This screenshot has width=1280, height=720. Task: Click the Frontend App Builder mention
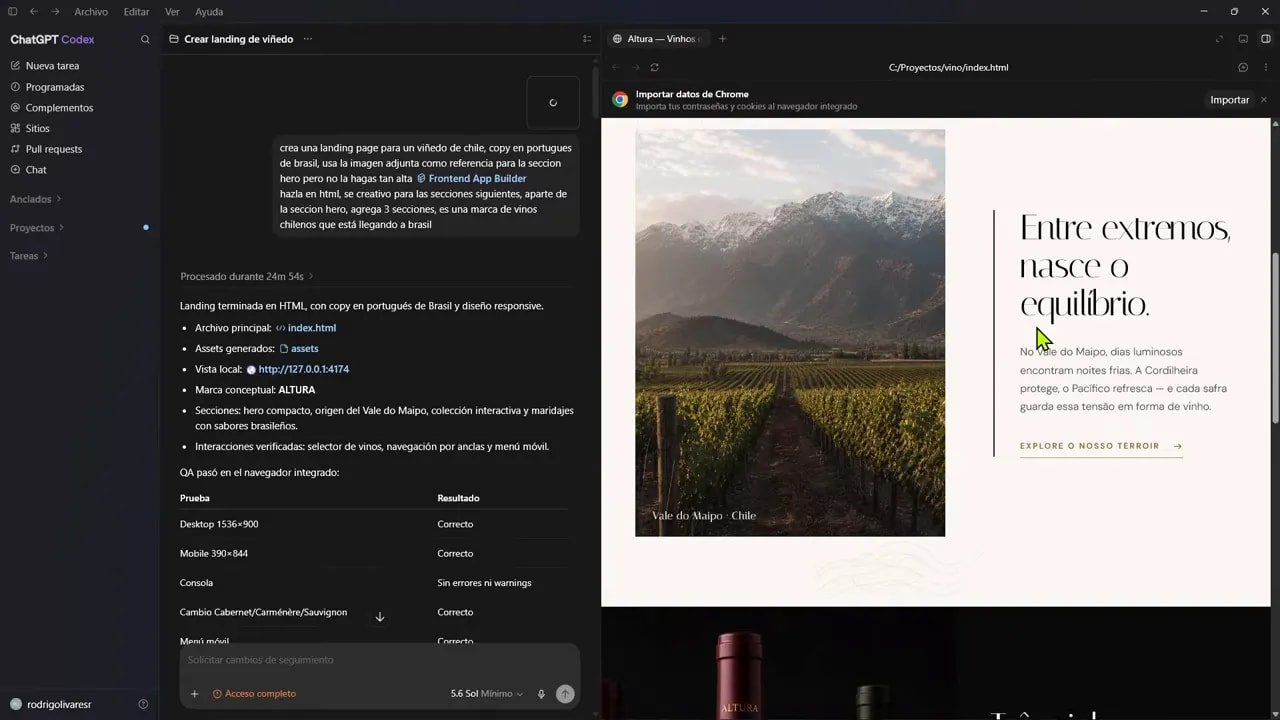click(472, 178)
